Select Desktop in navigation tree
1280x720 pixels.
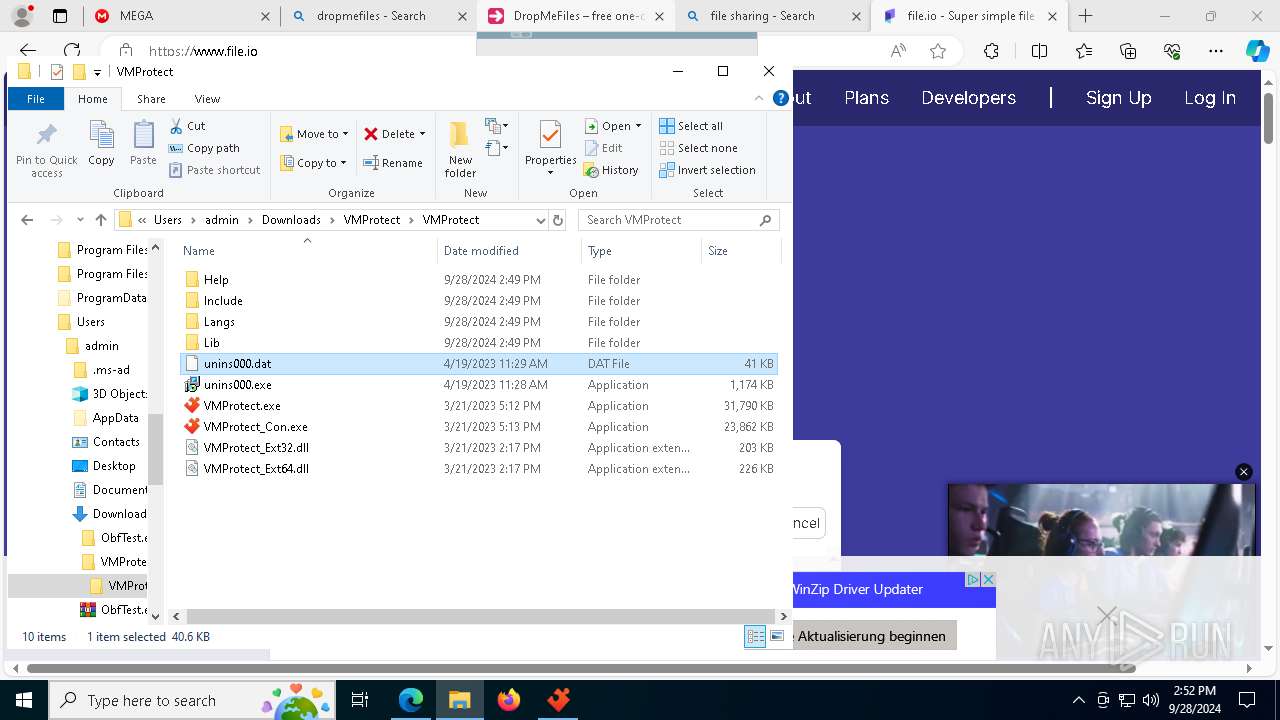(114, 466)
